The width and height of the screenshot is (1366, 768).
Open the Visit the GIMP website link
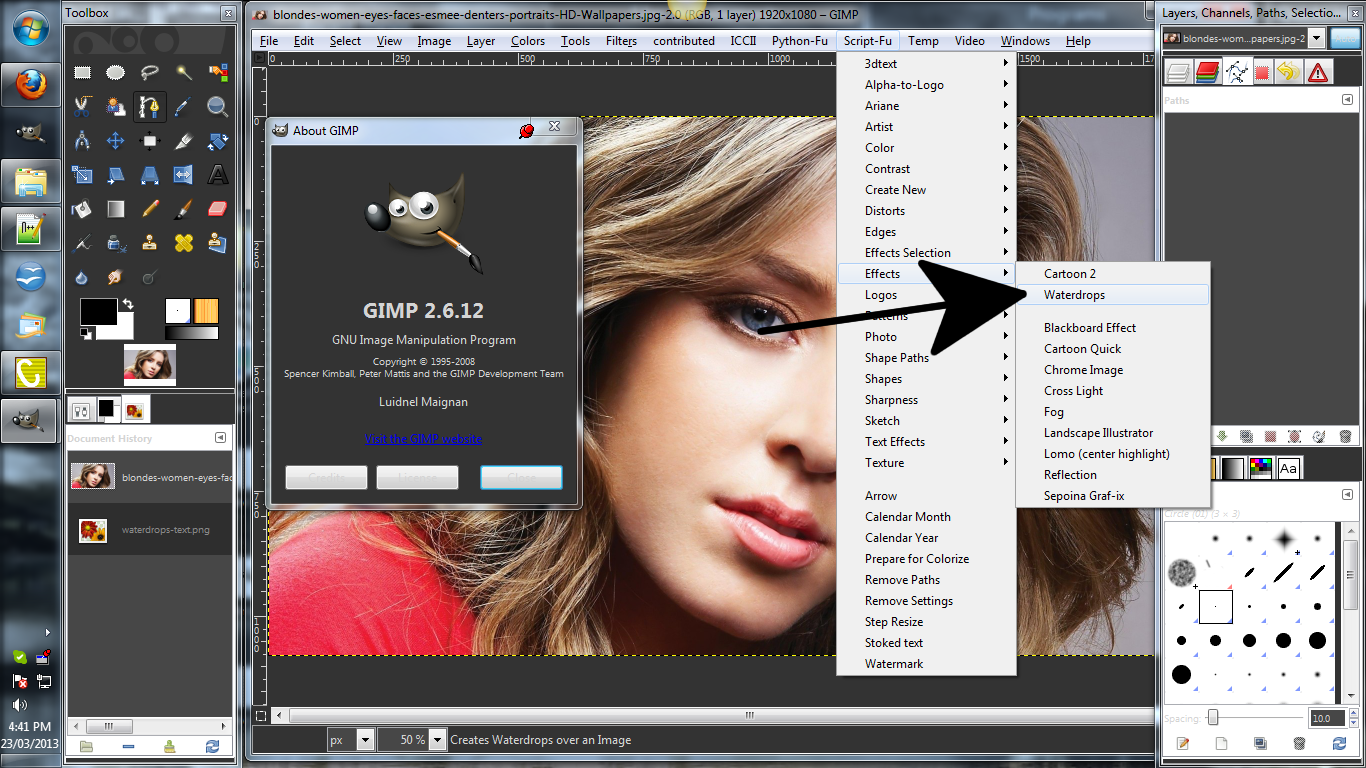point(424,438)
